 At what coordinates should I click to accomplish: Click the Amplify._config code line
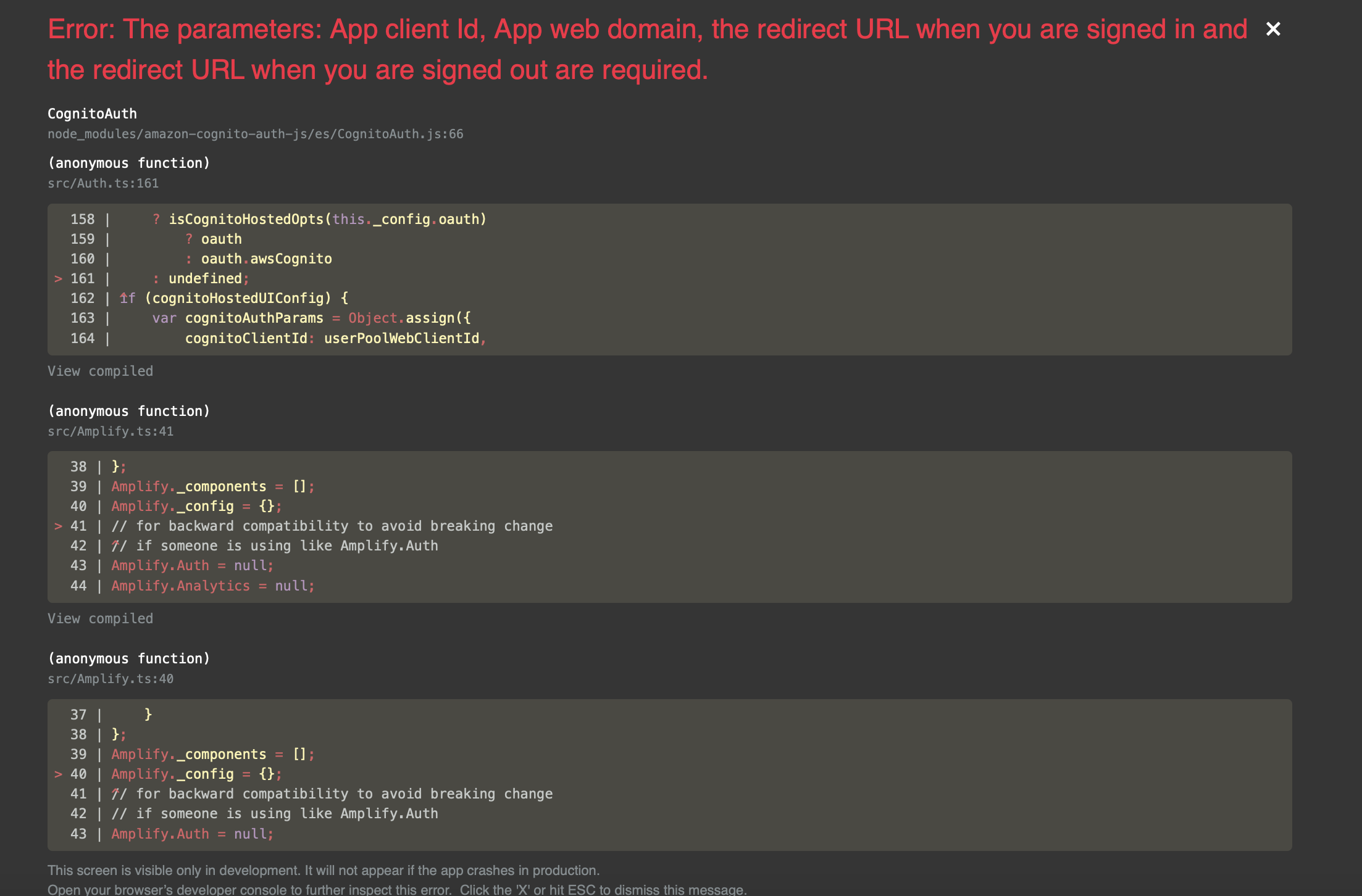[194, 506]
